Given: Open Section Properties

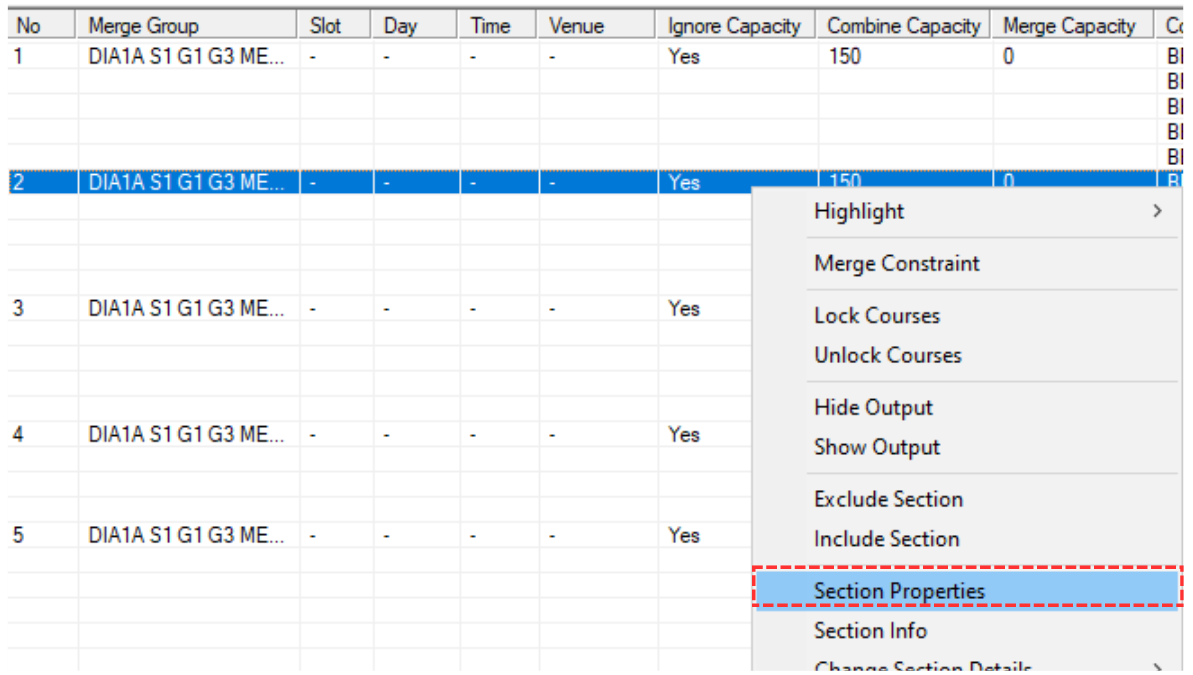Looking at the screenshot, I should click(899, 591).
